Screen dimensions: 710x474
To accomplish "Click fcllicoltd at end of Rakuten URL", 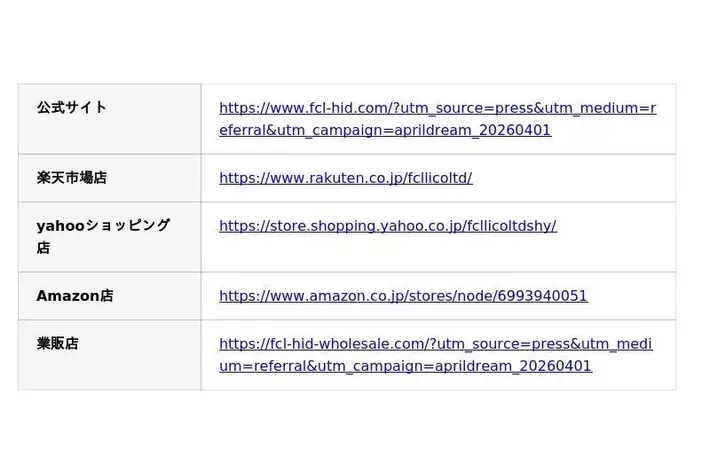I will [x=435, y=178].
